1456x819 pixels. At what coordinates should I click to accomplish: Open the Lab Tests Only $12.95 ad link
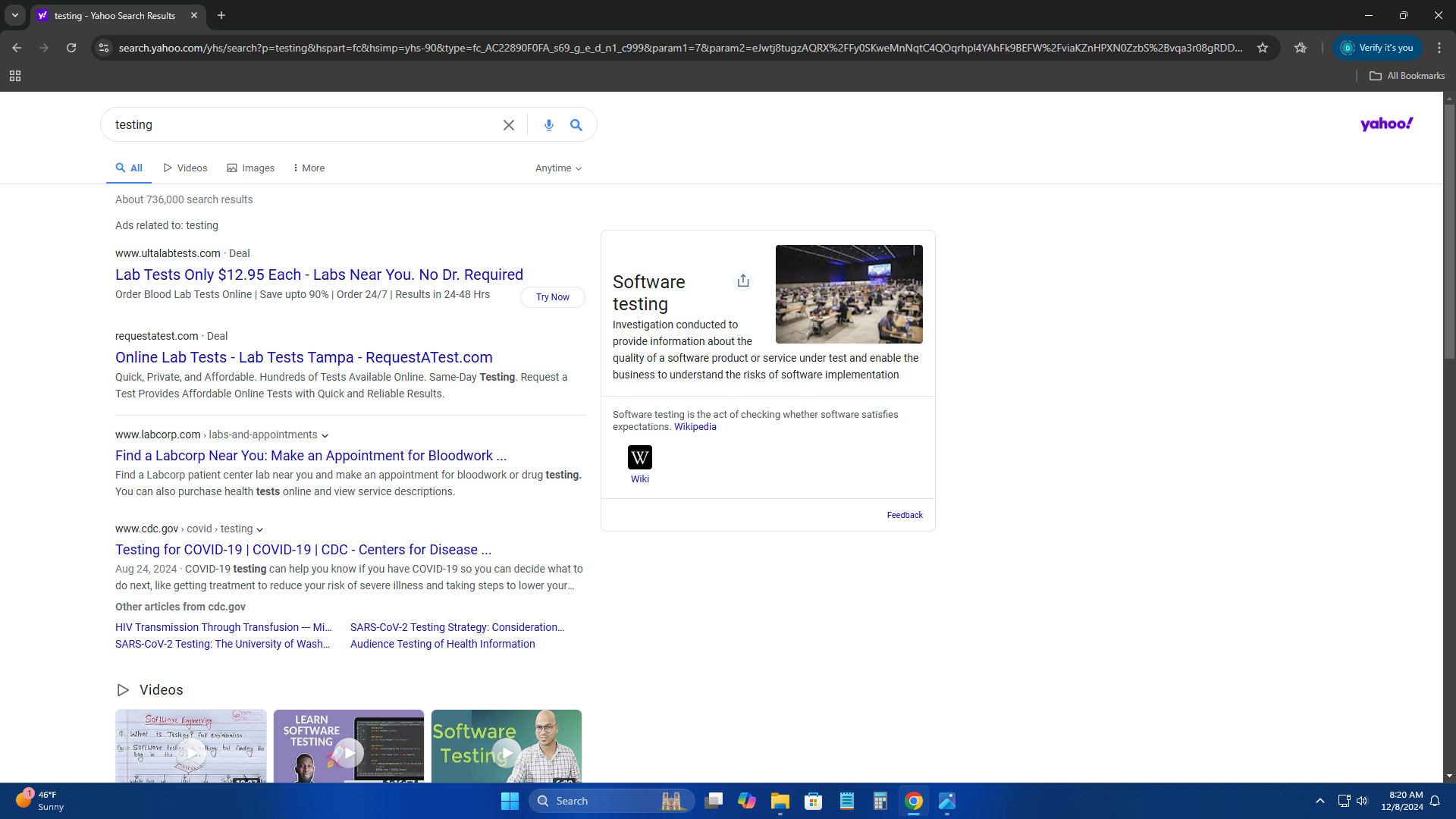pyautogui.click(x=319, y=275)
